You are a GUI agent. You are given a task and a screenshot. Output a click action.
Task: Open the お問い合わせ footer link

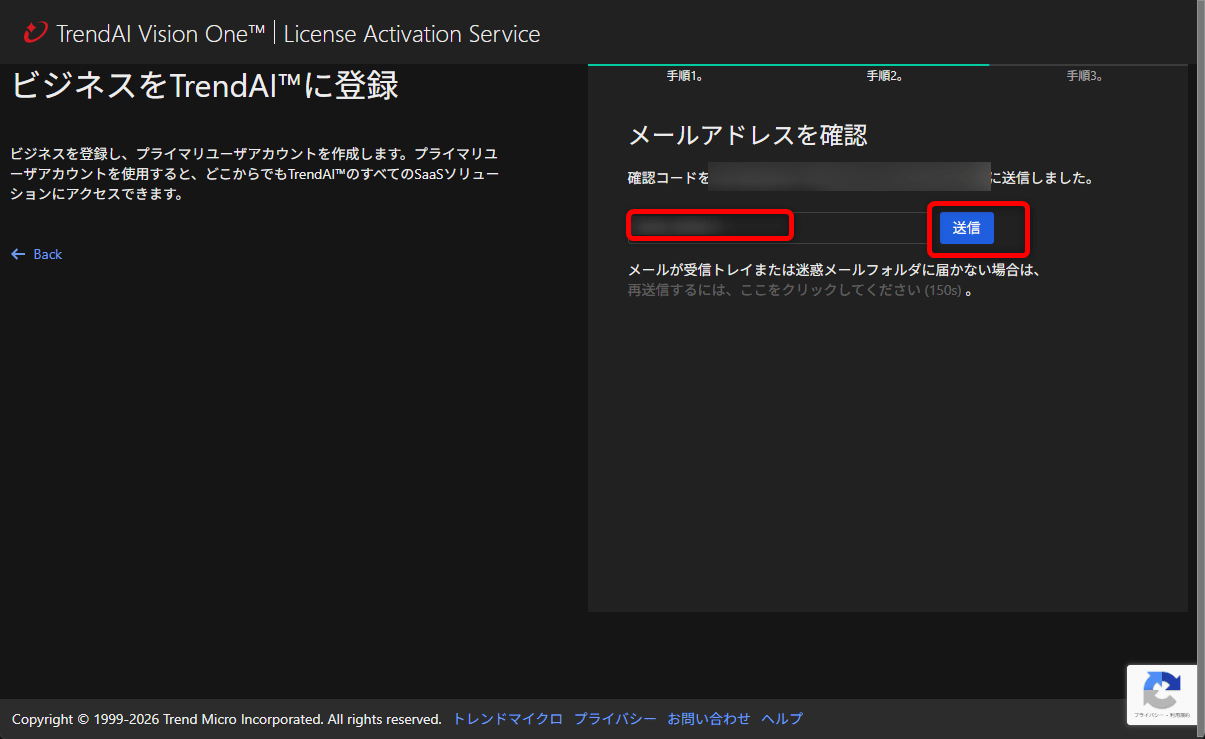708,718
